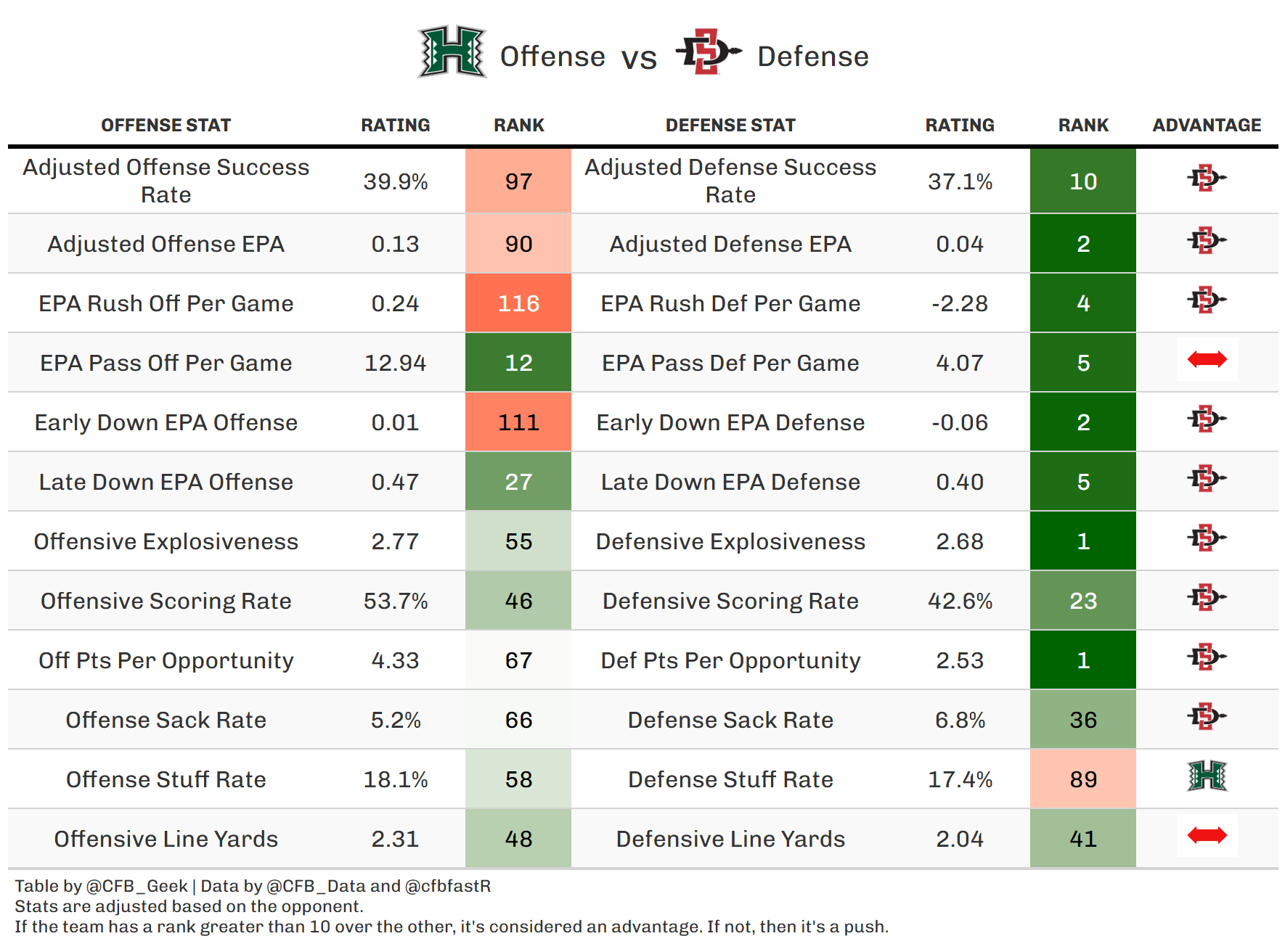The image size is (1285, 952).
Task: Click the defense rank cell showing 23
Action: pyautogui.click(x=1083, y=601)
